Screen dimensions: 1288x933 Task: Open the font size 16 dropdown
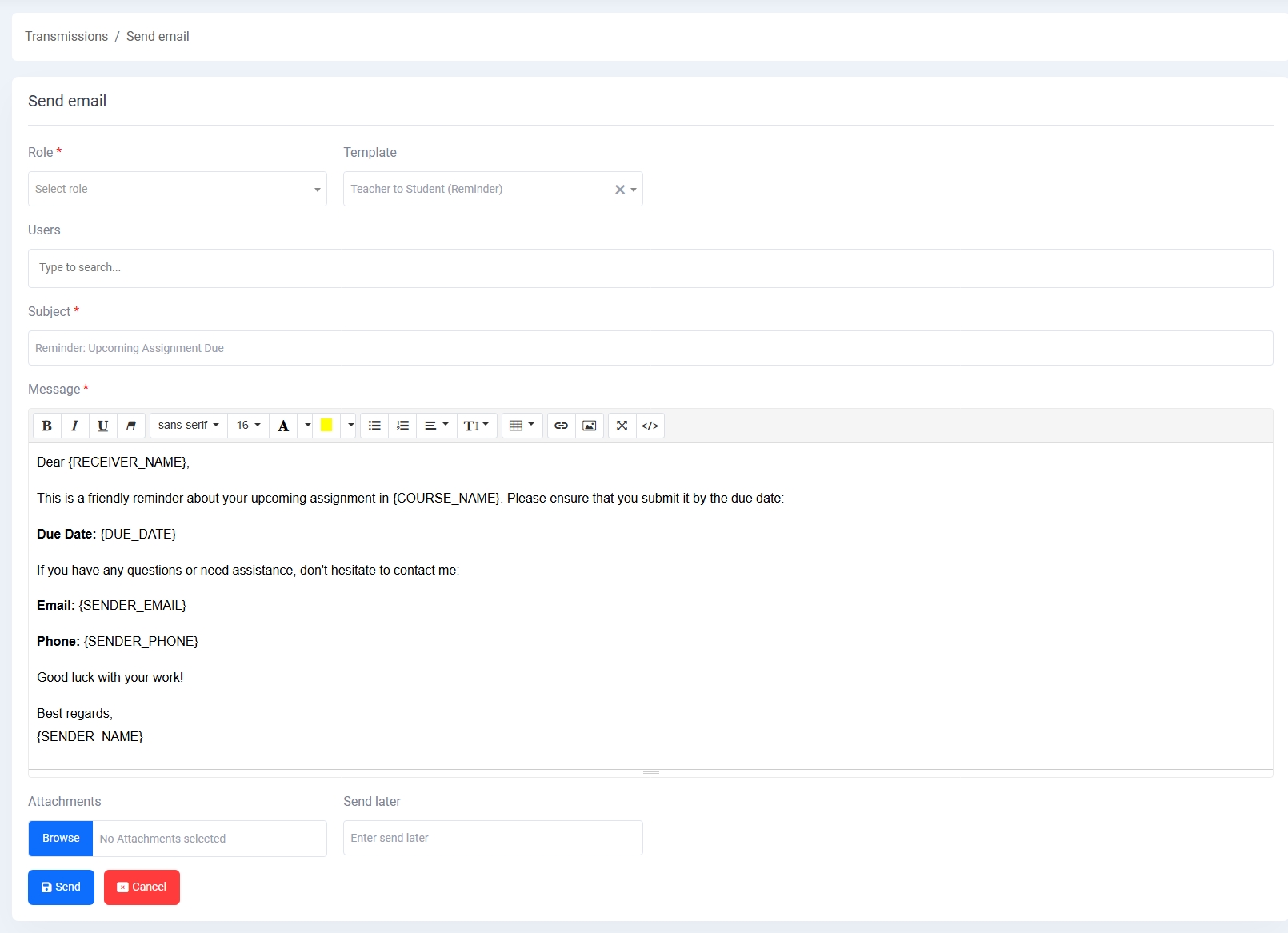point(248,426)
